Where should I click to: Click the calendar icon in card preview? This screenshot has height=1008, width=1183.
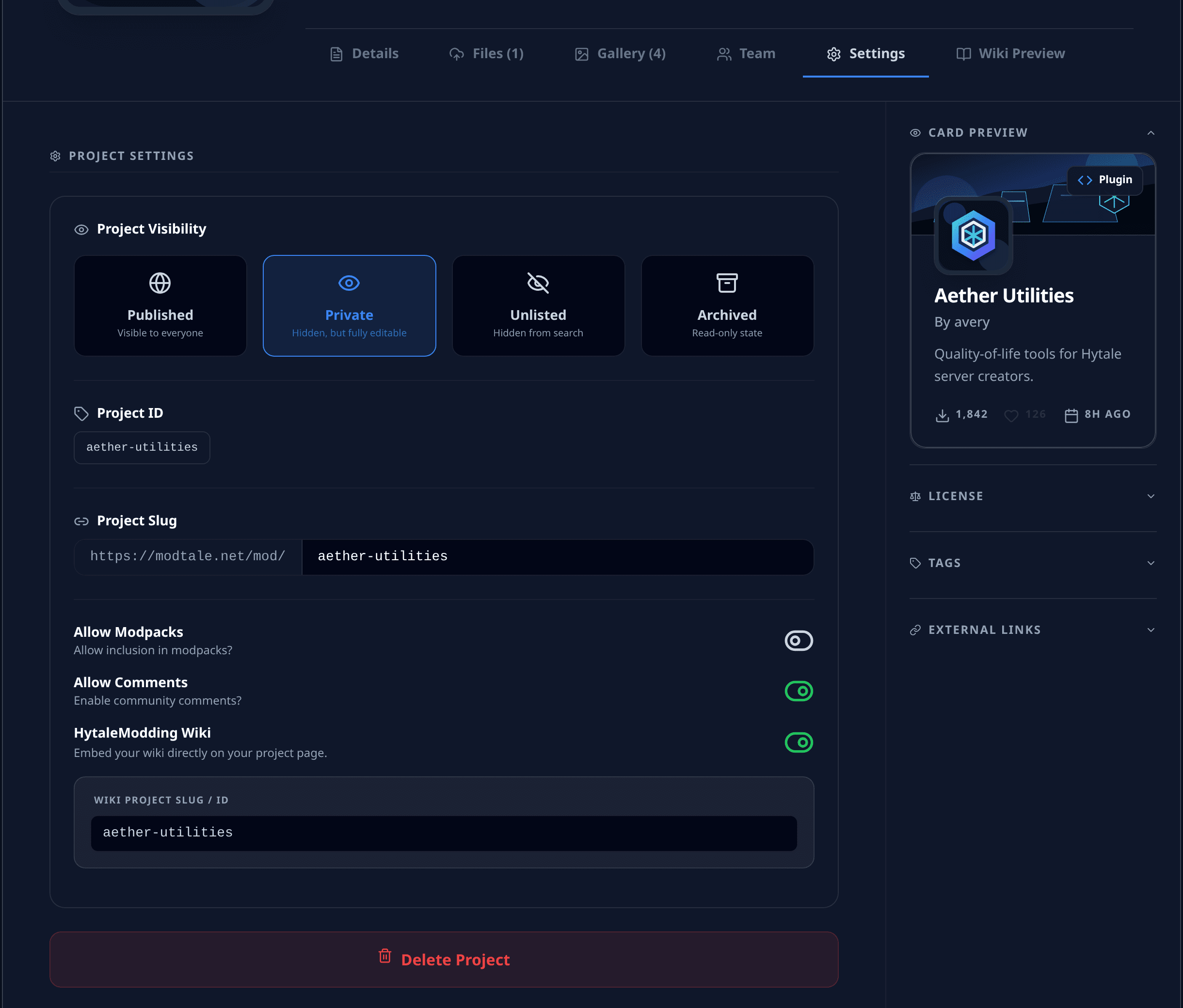point(1071,415)
